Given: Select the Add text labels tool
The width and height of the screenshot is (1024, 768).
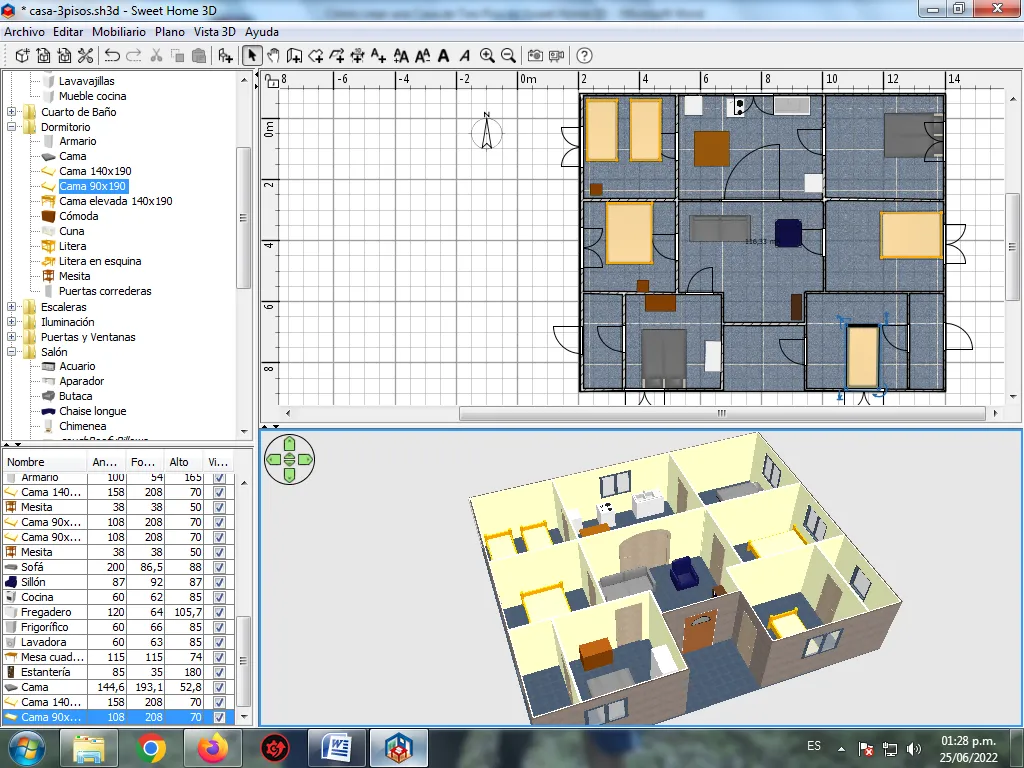Looking at the screenshot, I should pos(378,56).
